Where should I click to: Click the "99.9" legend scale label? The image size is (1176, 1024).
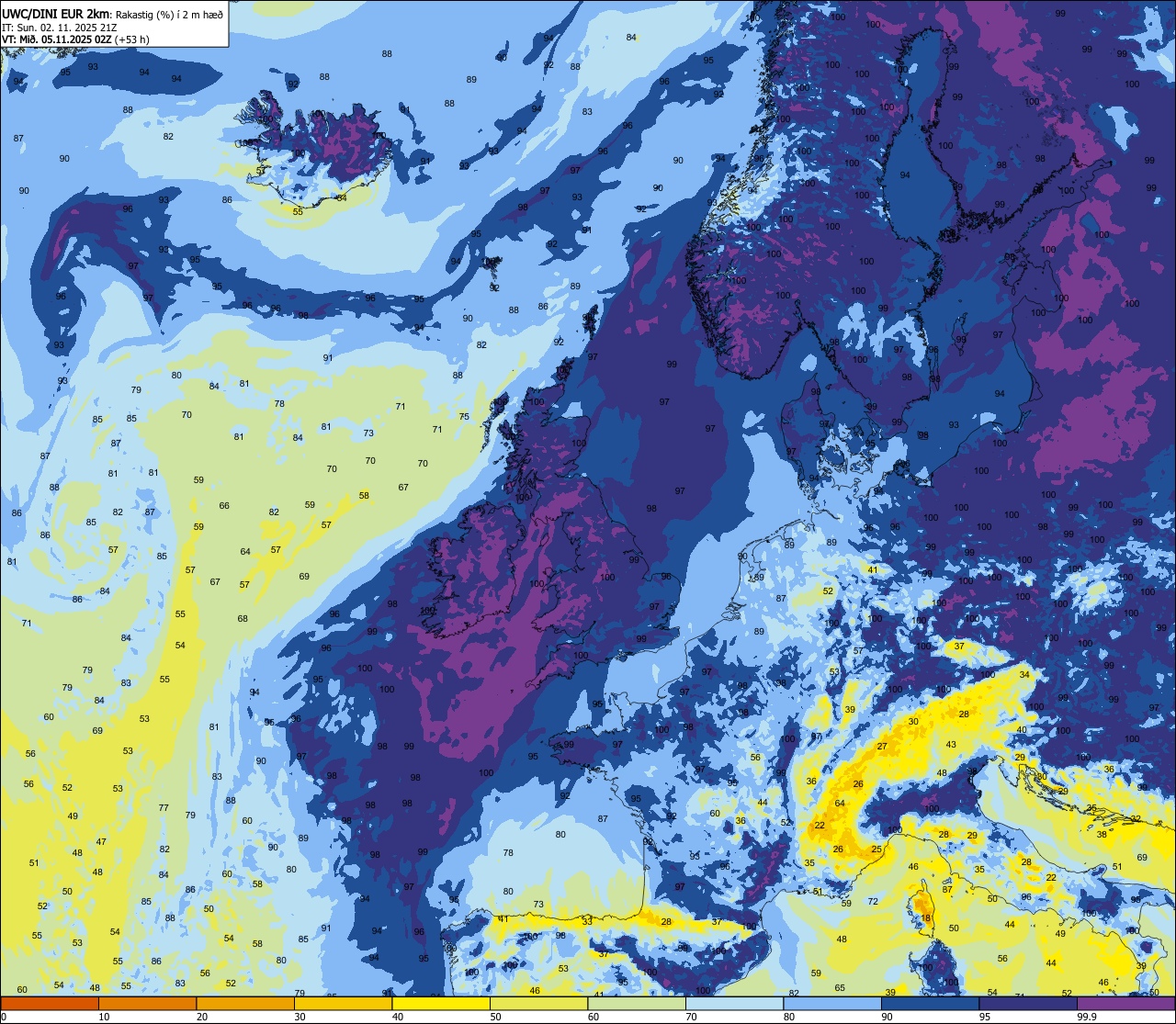(x=1086, y=1017)
